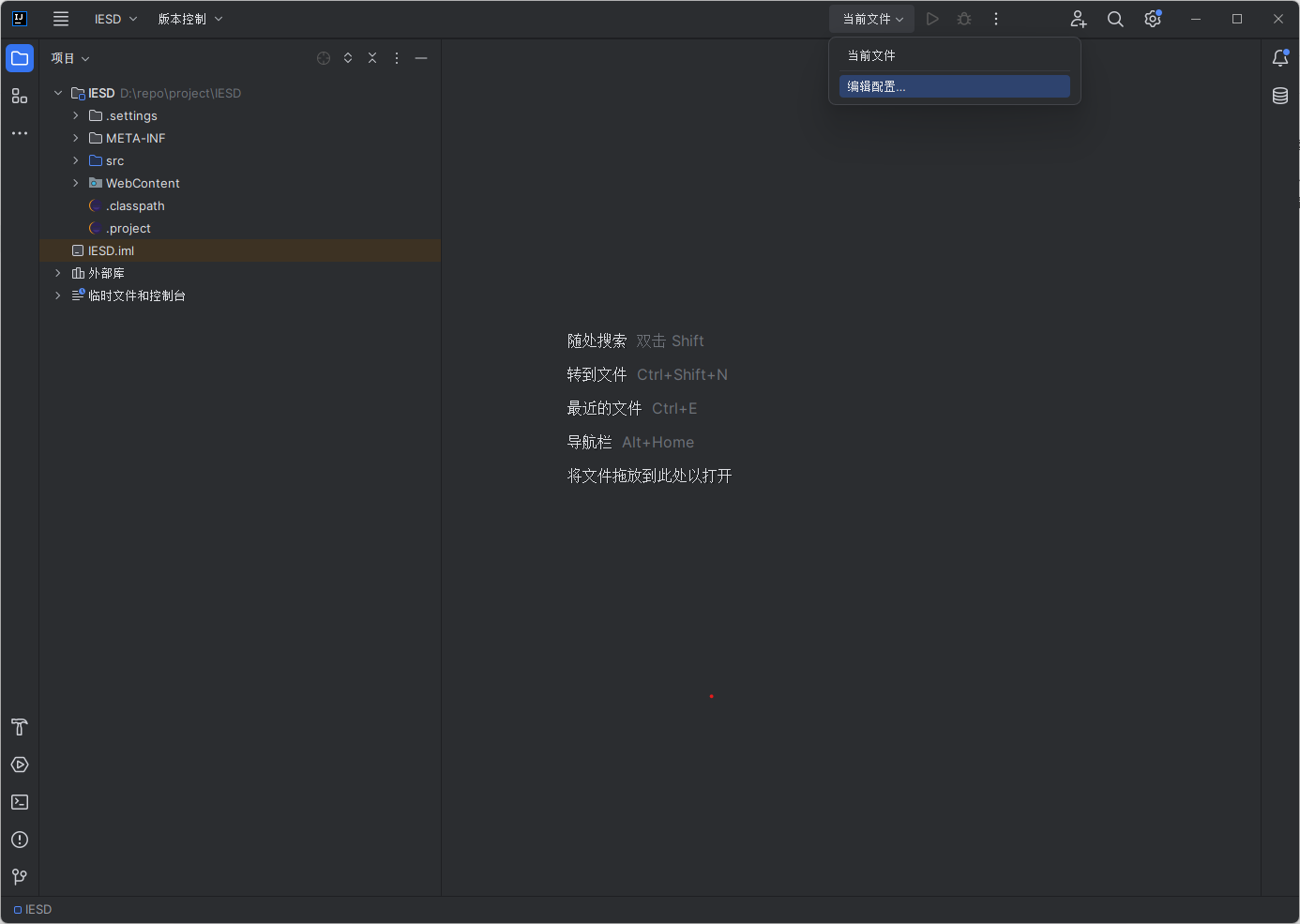The image size is (1300, 924).
Task: Open the Structure tool window icon
Action: (x=20, y=96)
